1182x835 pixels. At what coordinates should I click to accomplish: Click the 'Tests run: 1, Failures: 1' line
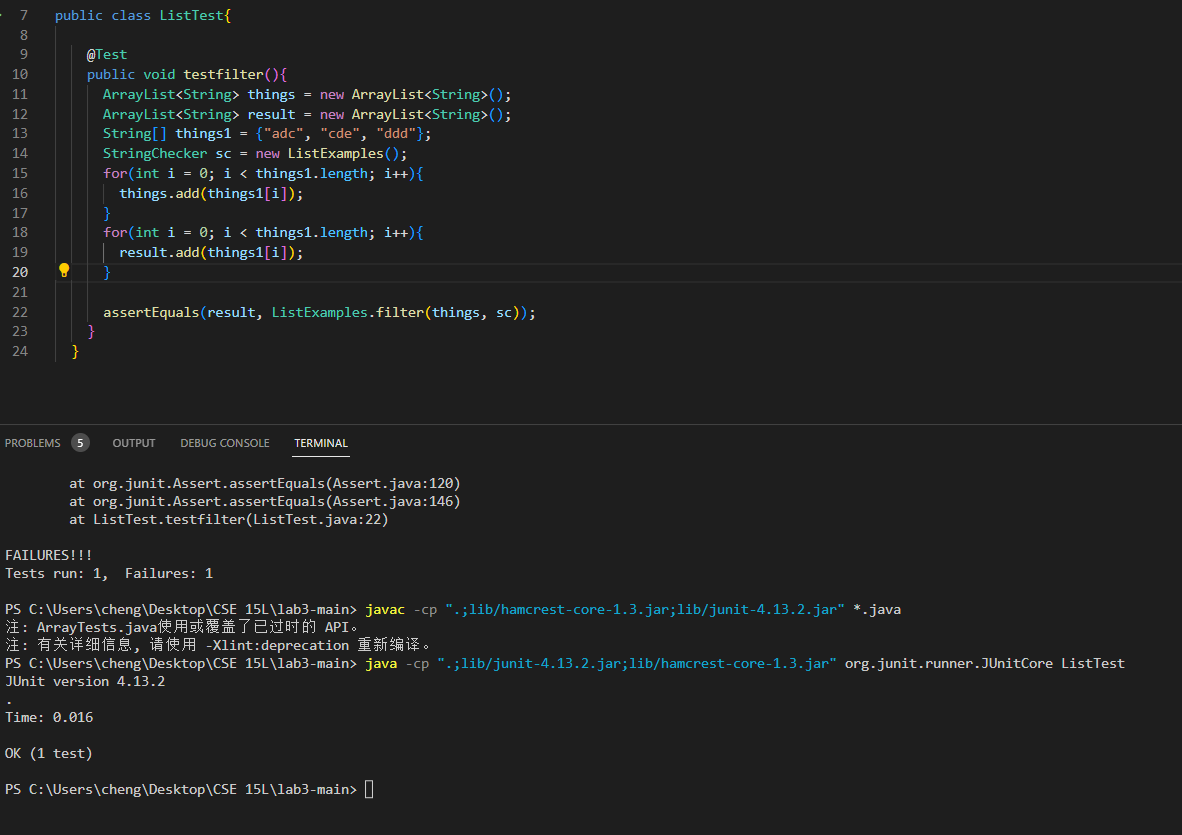pos(109,573)
